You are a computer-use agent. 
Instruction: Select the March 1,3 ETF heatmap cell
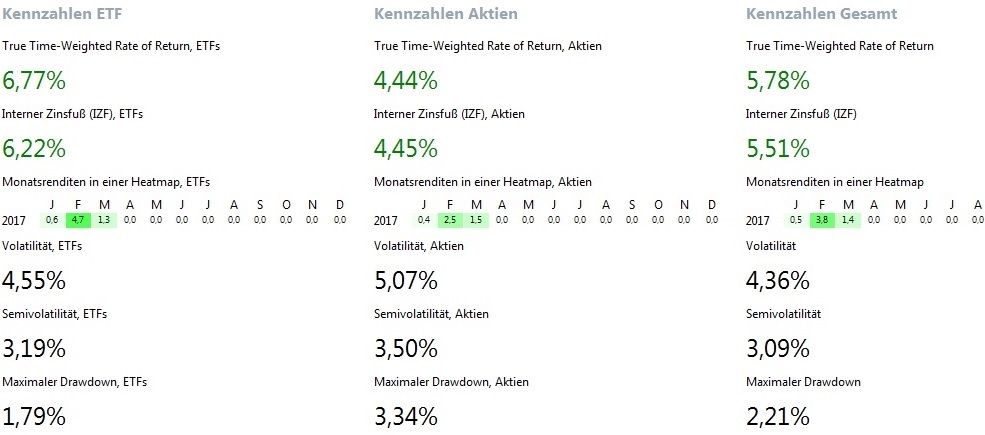point(104,220)
